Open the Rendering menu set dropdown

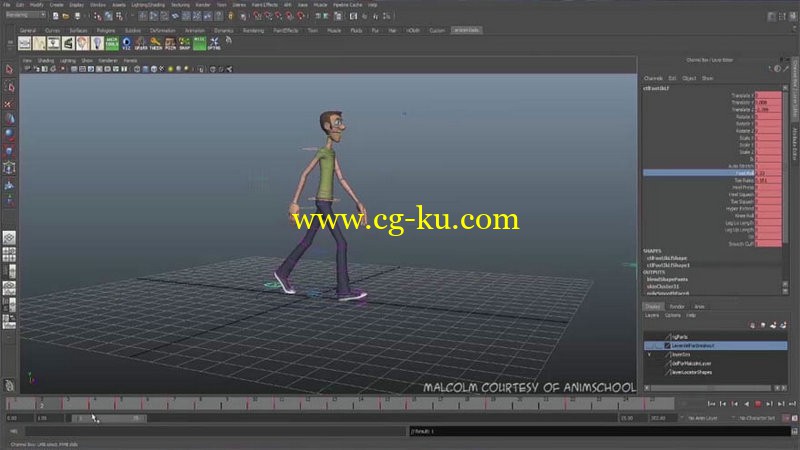pos(26,15)
